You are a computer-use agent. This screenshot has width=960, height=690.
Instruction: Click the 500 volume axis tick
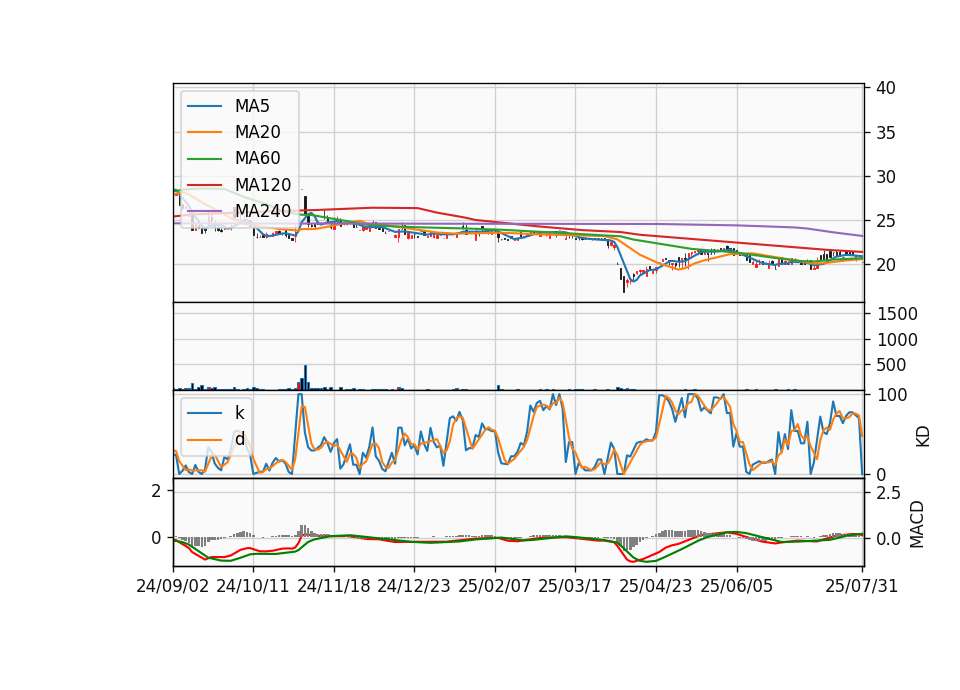[x=891, y=365]
